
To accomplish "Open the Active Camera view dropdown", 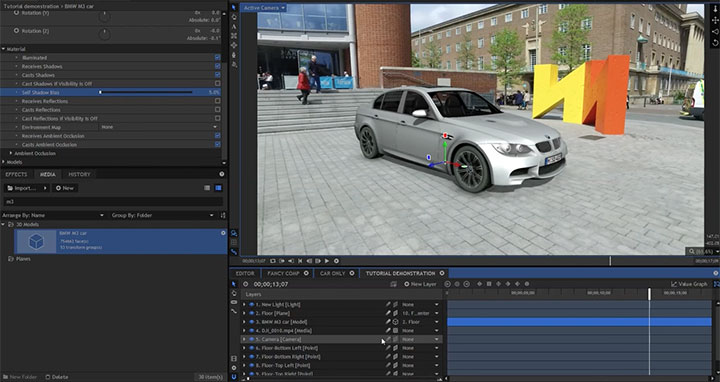I will point(264,8).
